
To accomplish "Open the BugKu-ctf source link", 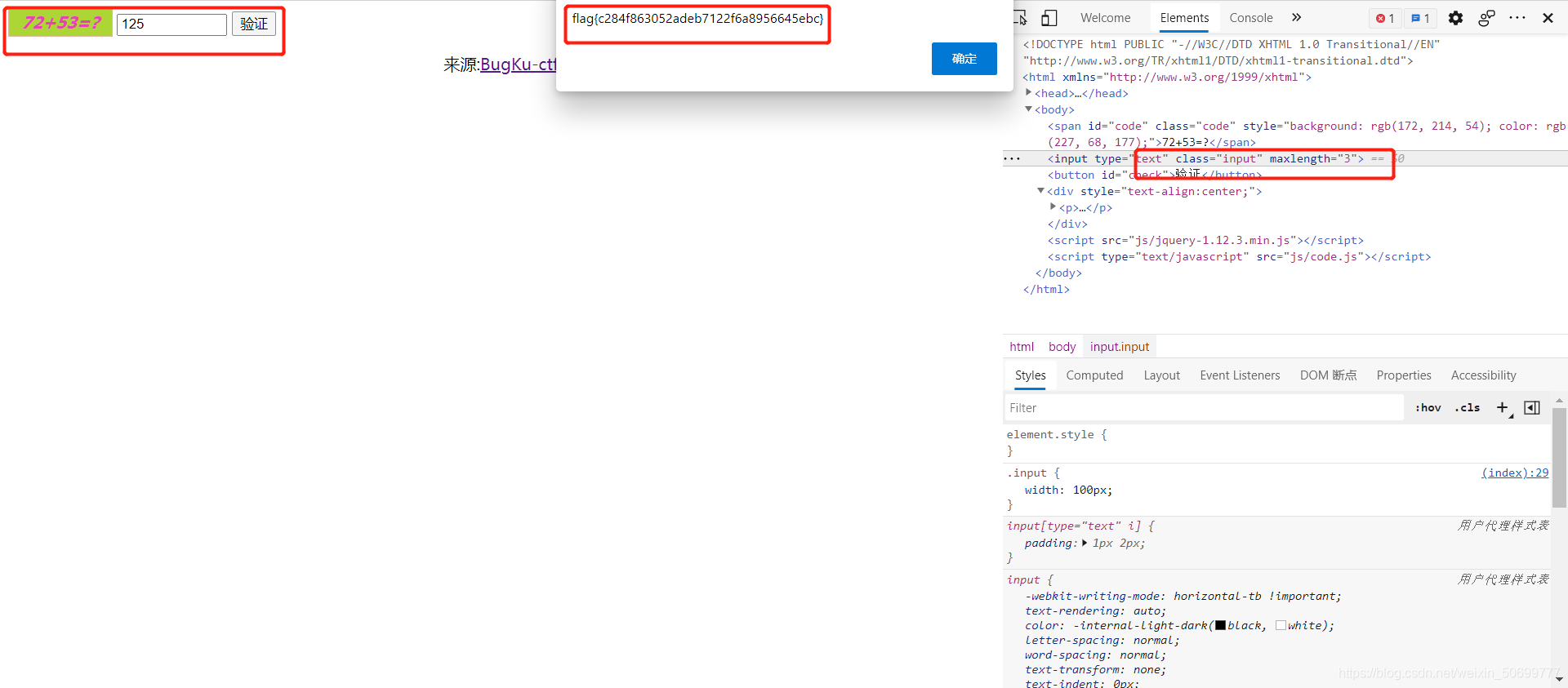I will tap(518, 64).
